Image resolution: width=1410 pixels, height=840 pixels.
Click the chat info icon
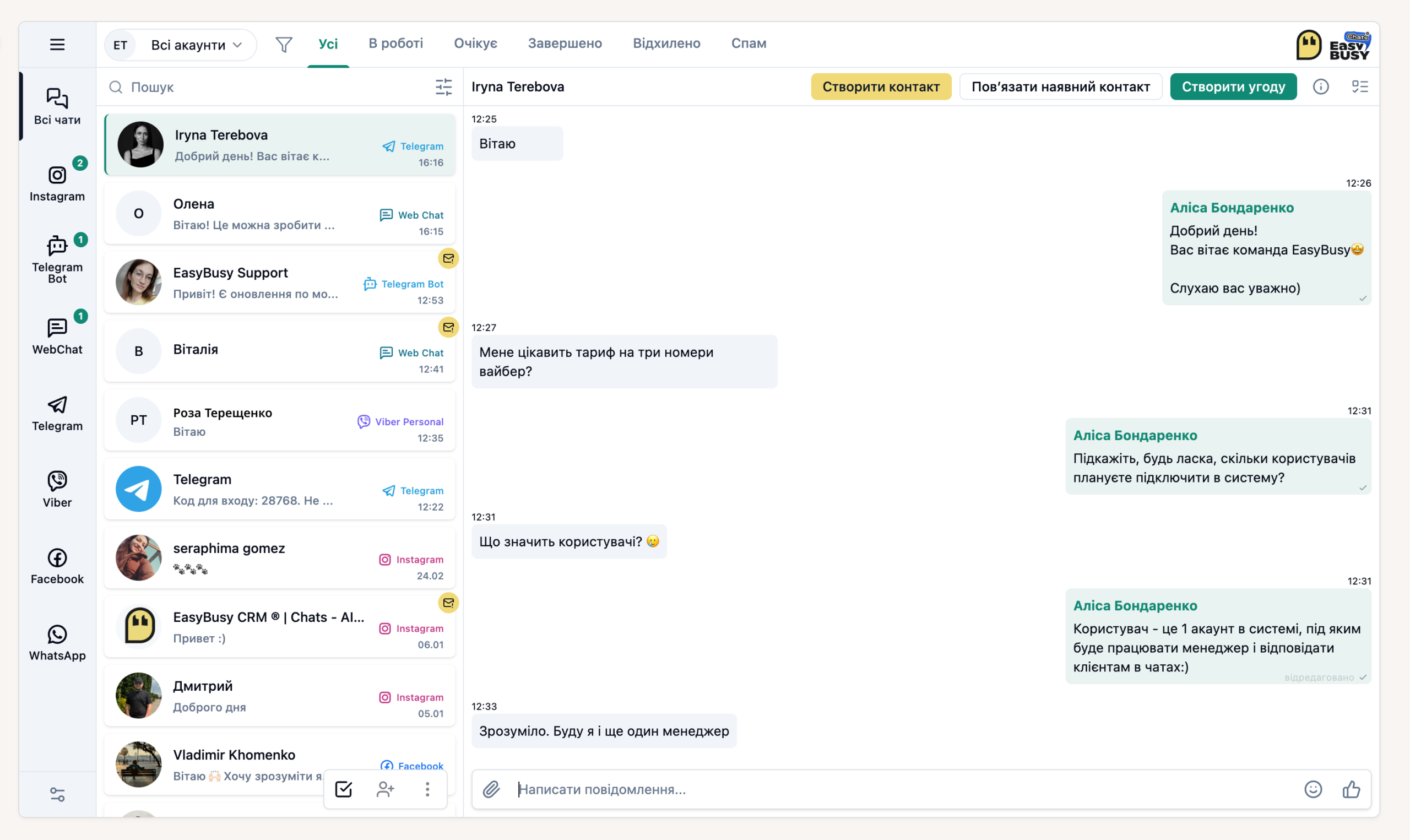[x=1321, y=86]
